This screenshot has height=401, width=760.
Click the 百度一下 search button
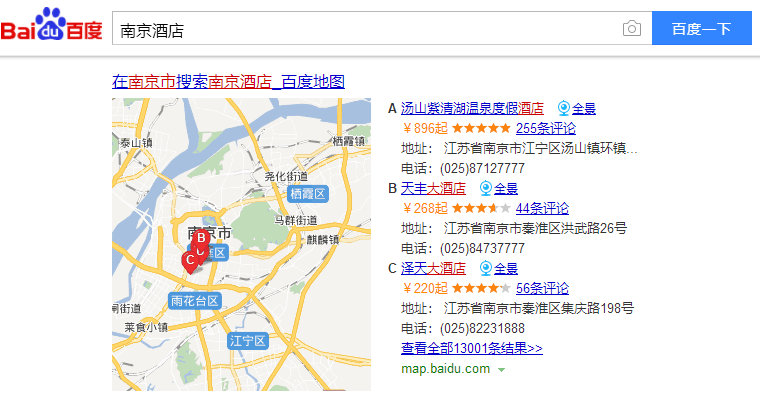tap(701, 29)
